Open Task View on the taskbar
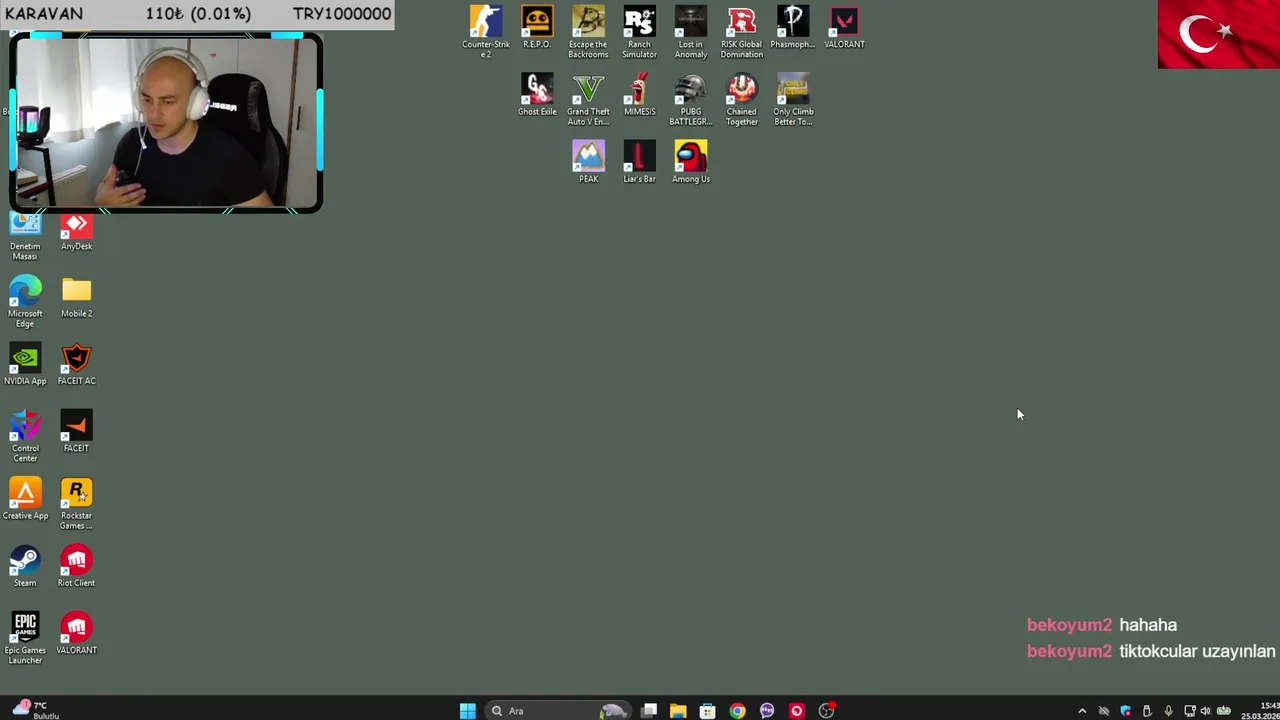 click(x=649, y=711)
